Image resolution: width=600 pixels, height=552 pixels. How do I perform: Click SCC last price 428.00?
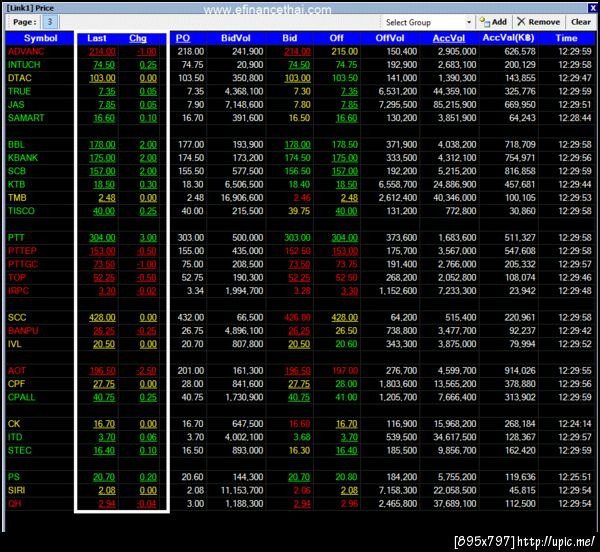102,318
